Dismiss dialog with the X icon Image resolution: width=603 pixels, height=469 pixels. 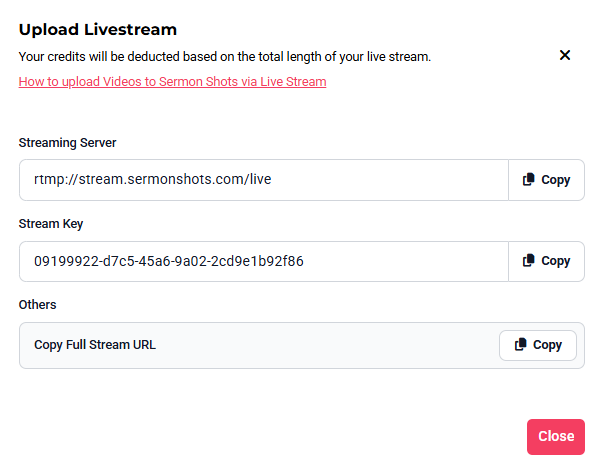(565, 55)
